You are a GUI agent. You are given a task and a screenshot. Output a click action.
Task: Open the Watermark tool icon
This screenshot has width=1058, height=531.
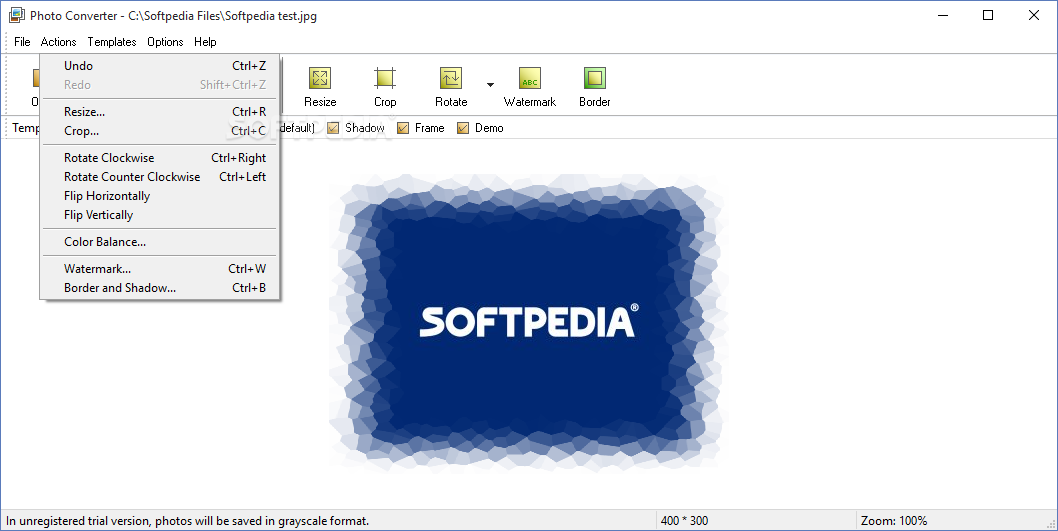point(530,78)
